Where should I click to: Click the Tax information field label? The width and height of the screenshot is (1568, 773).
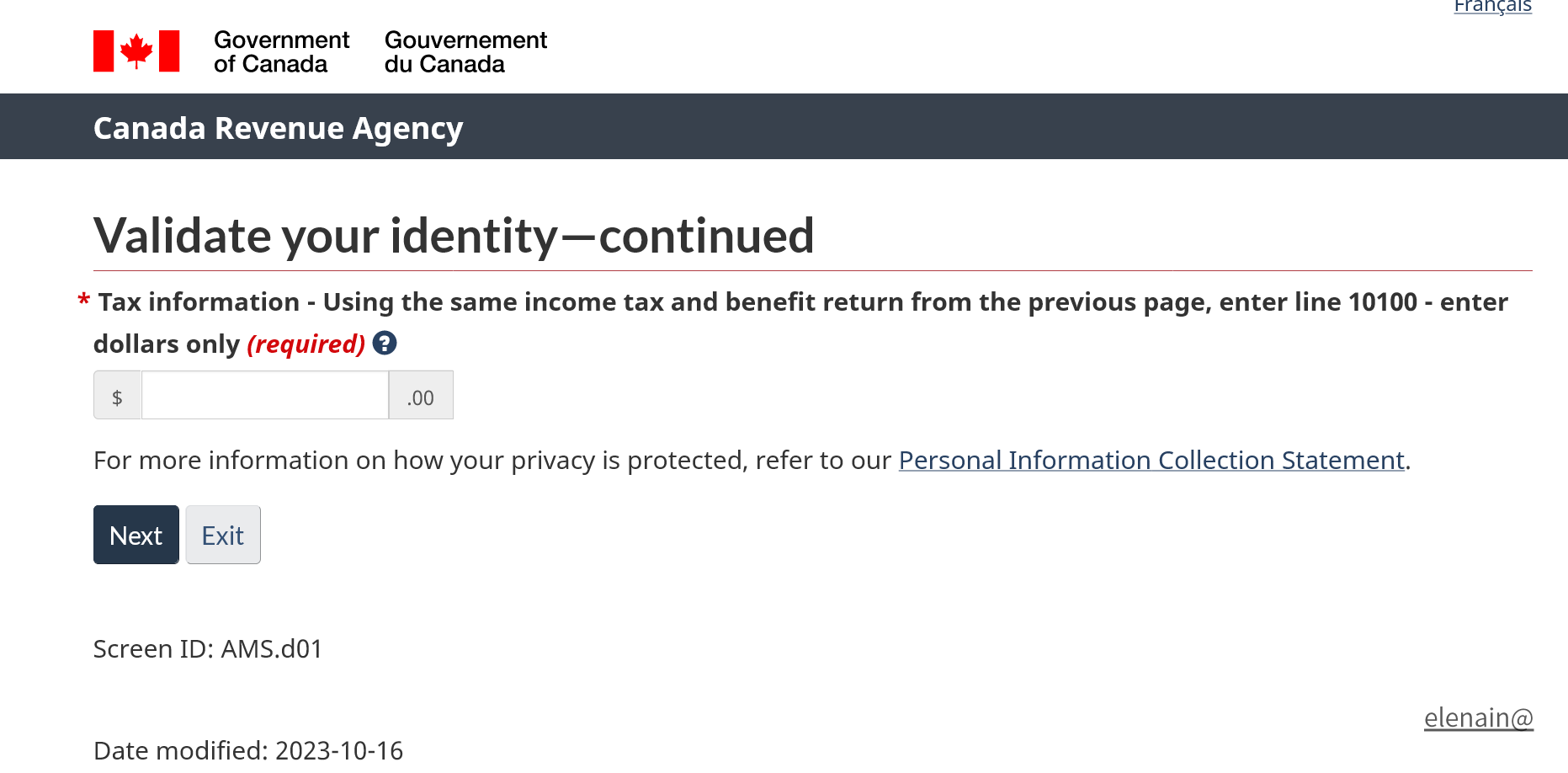(800, 323)
